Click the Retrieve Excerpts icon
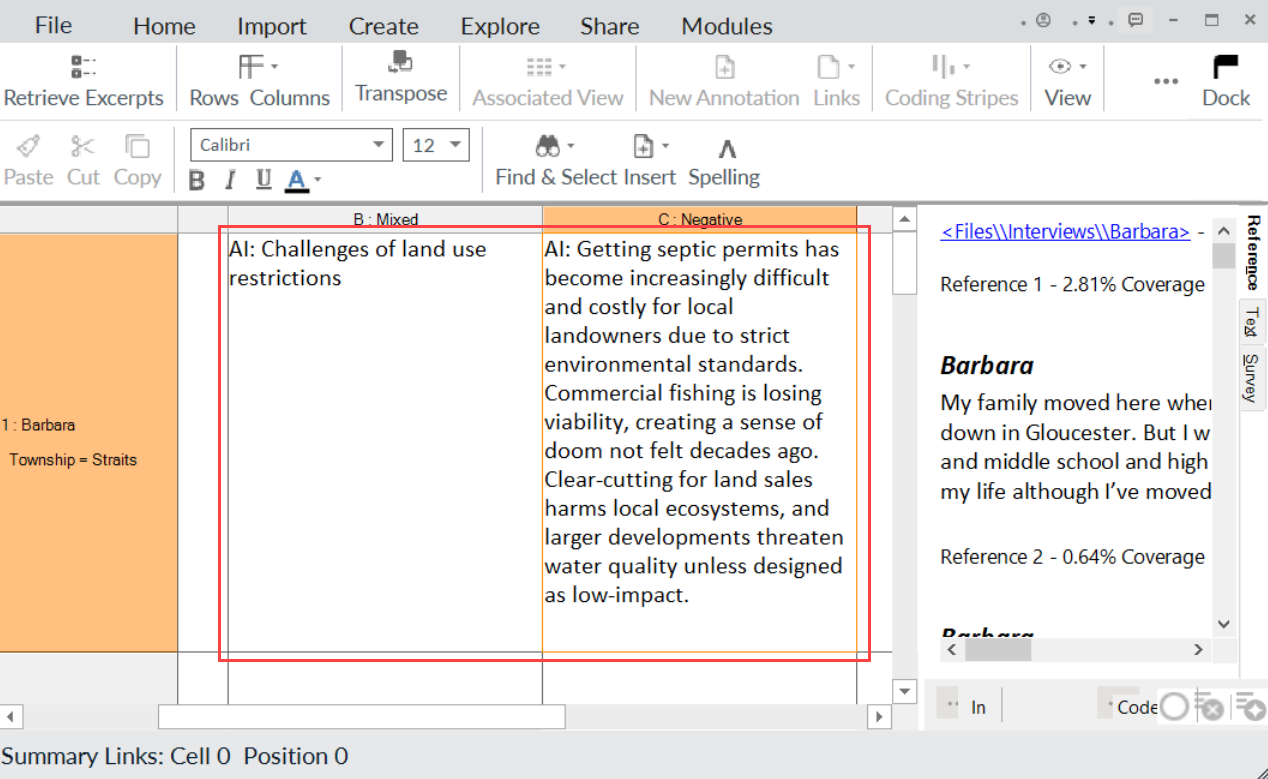The width and height of the screenshot is (1268, 779). (83, 68)
